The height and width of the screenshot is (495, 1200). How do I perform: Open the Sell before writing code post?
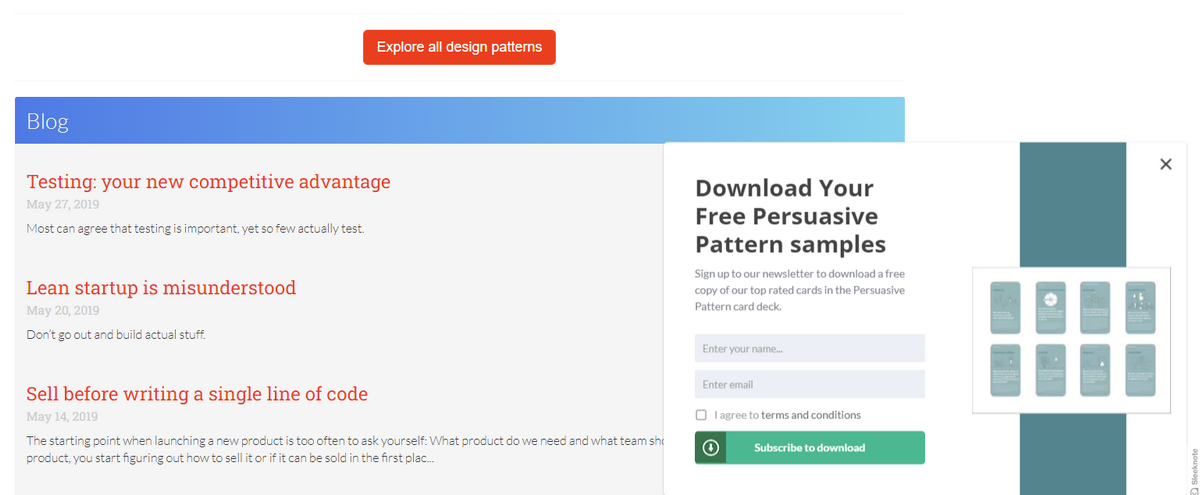[197, 394]
